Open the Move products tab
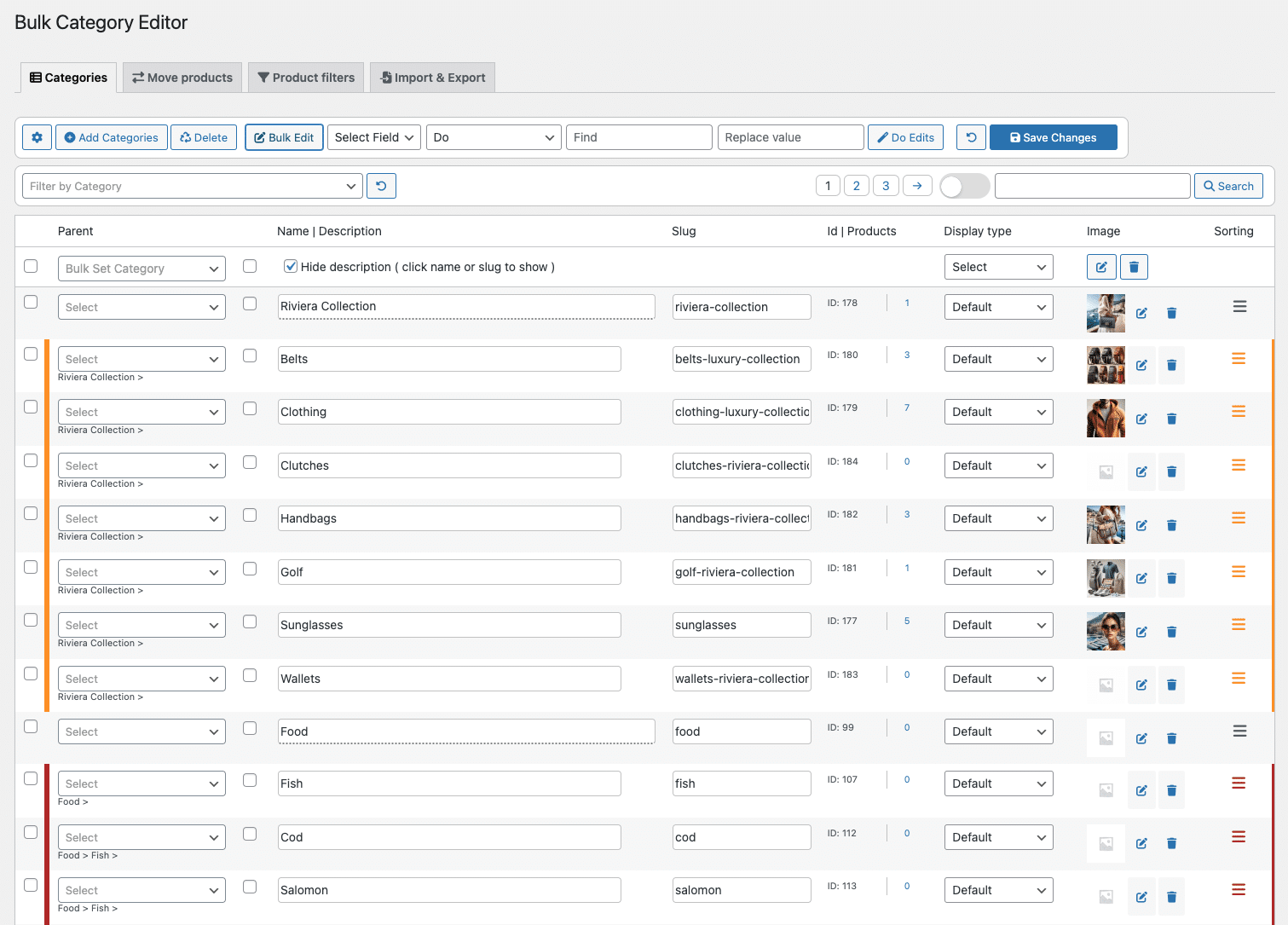The height and width of the screenshot is (925, 1288). pyautogui.click(x=182, y=78)
